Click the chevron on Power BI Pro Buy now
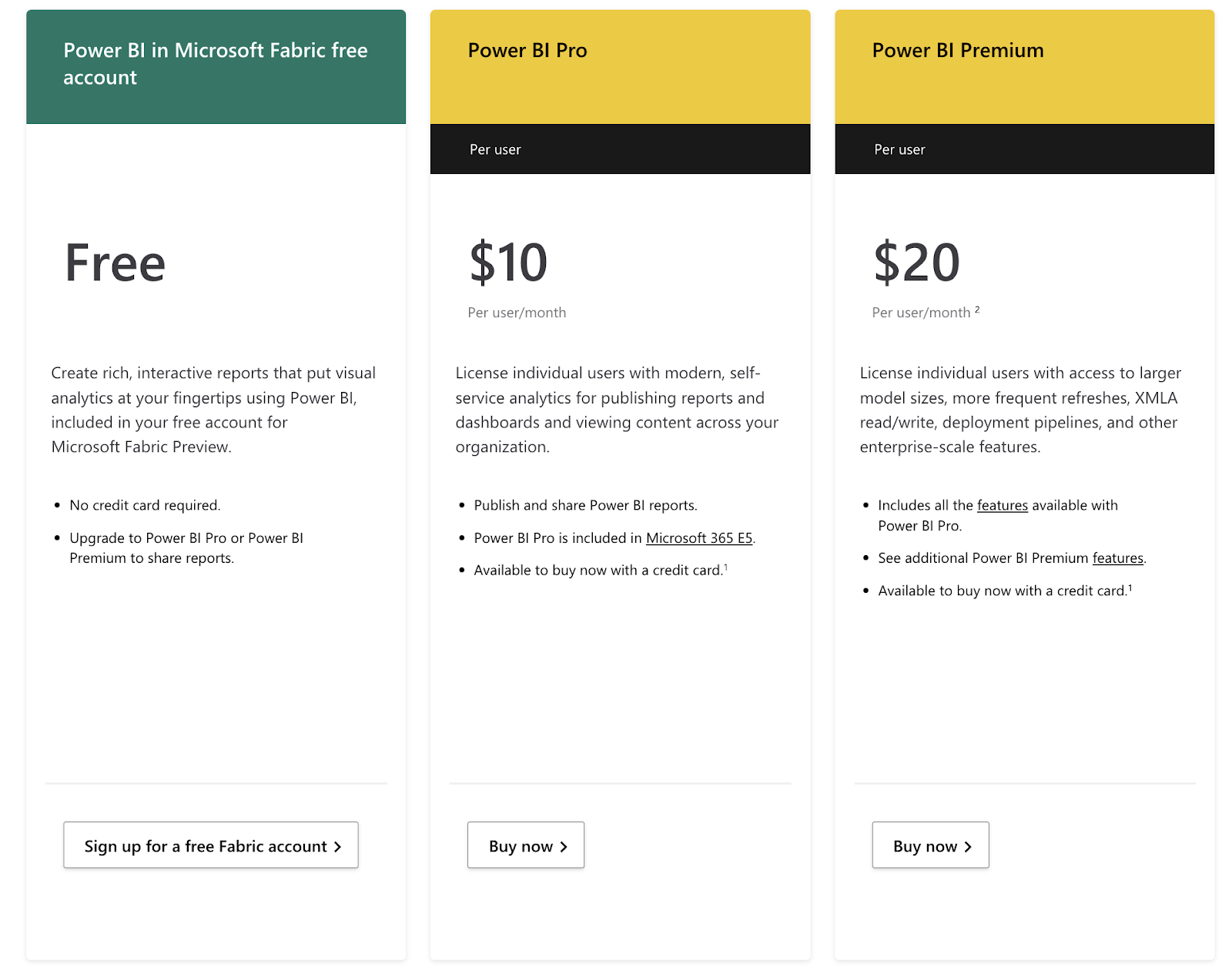This screenshot has width=1232, height=974. [x=562, y=845]
